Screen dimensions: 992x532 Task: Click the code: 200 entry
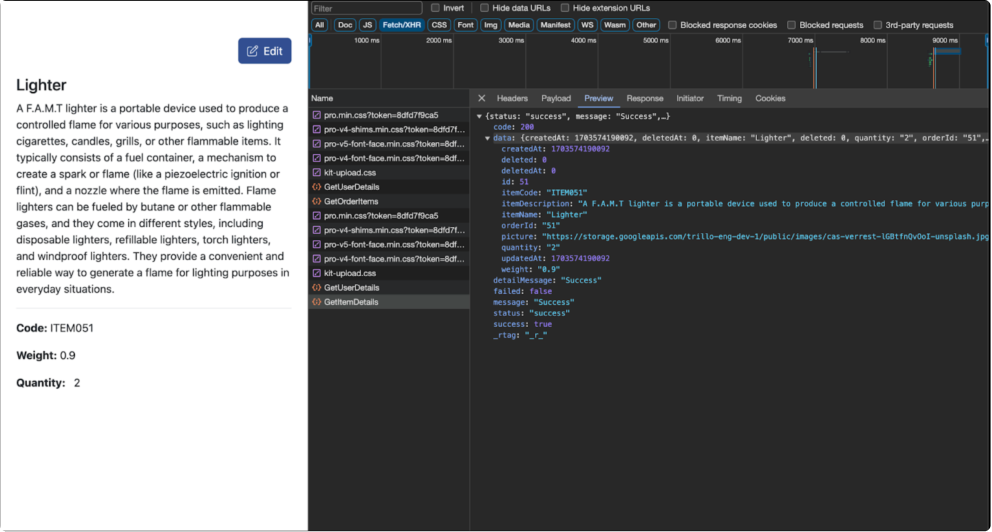pos(513,127)
